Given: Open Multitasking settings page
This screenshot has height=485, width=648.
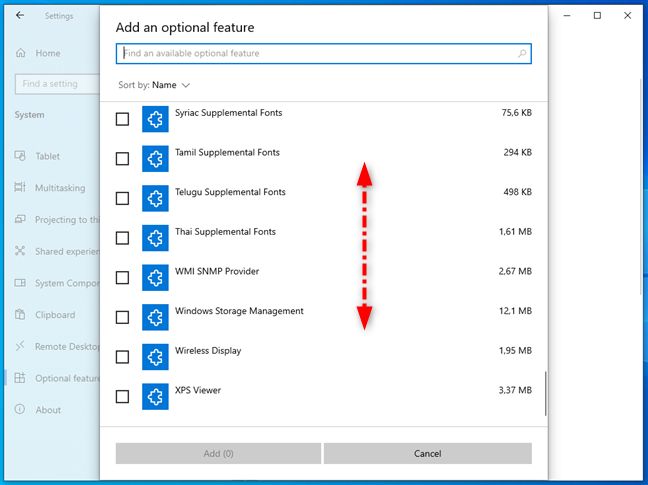Looking at the screenshot, I should (60, 188).
